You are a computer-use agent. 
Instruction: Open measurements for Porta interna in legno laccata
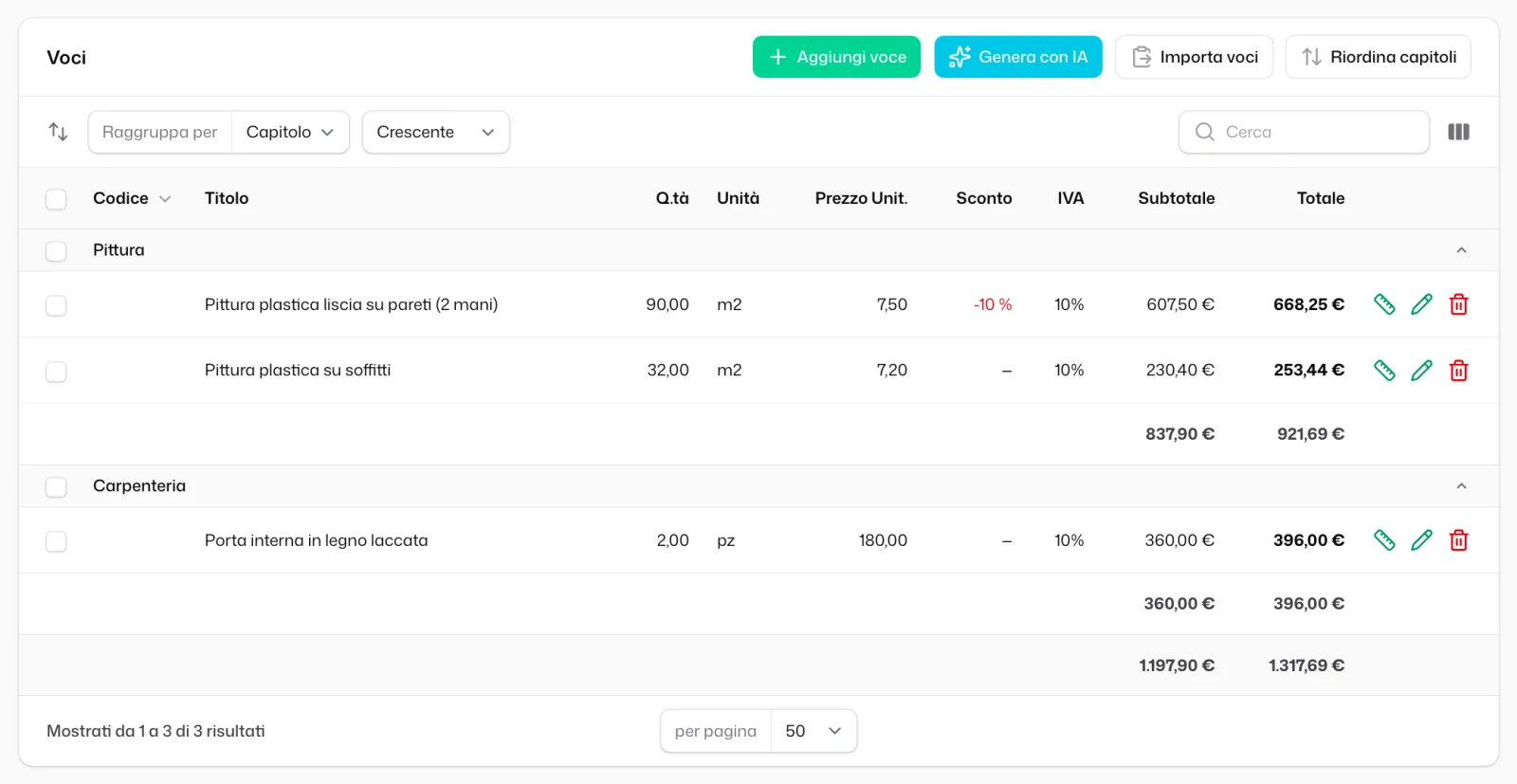click(x=1384, y=540)
